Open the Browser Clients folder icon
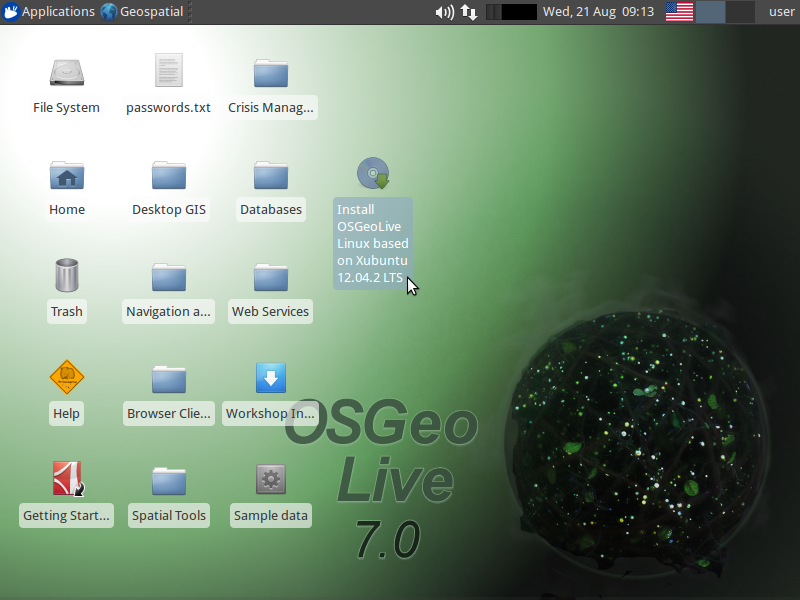800x600 pixels. 169,379
